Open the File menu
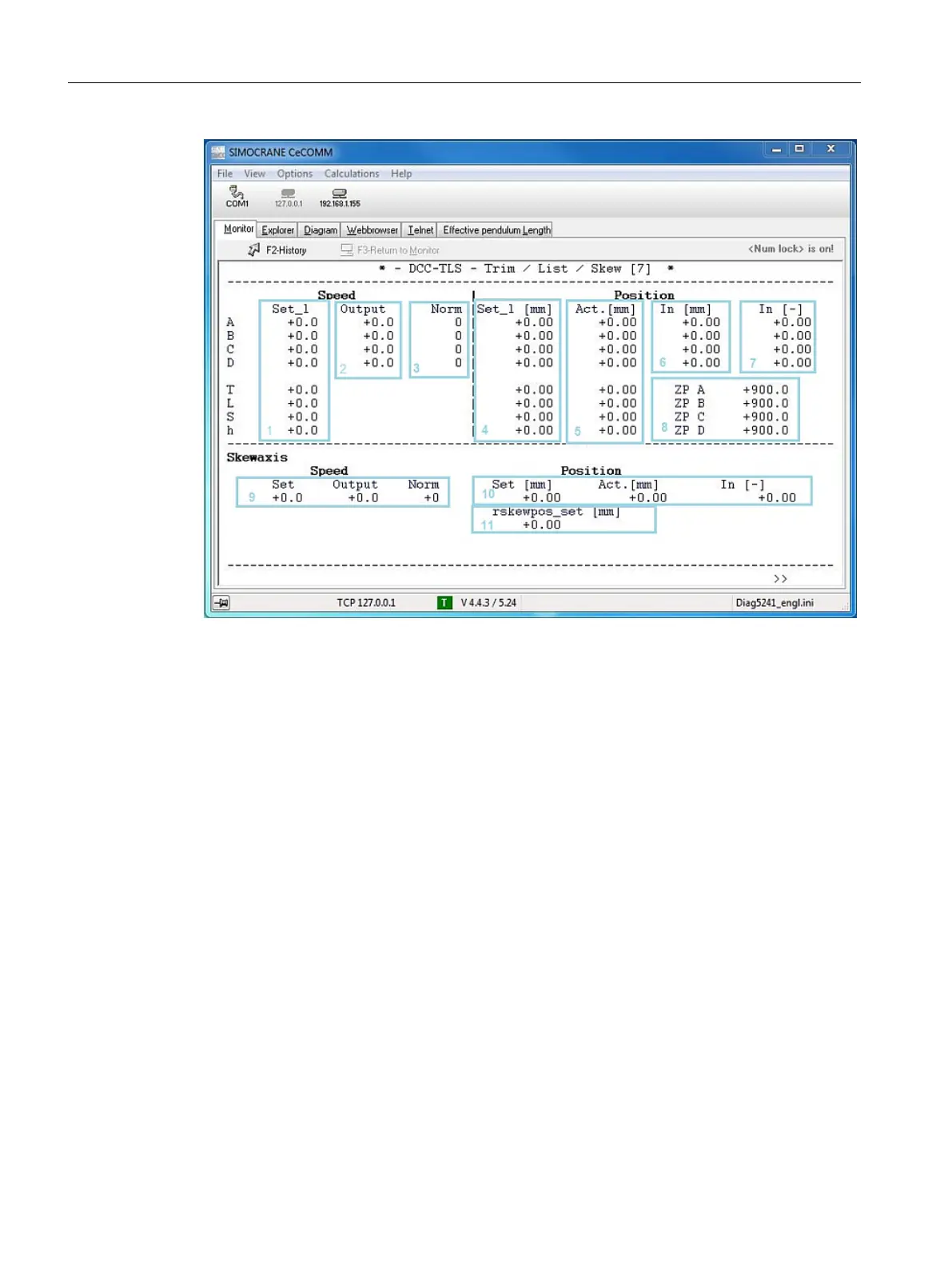The width and height of the screenshot is (952, 1269). [225, 174]
